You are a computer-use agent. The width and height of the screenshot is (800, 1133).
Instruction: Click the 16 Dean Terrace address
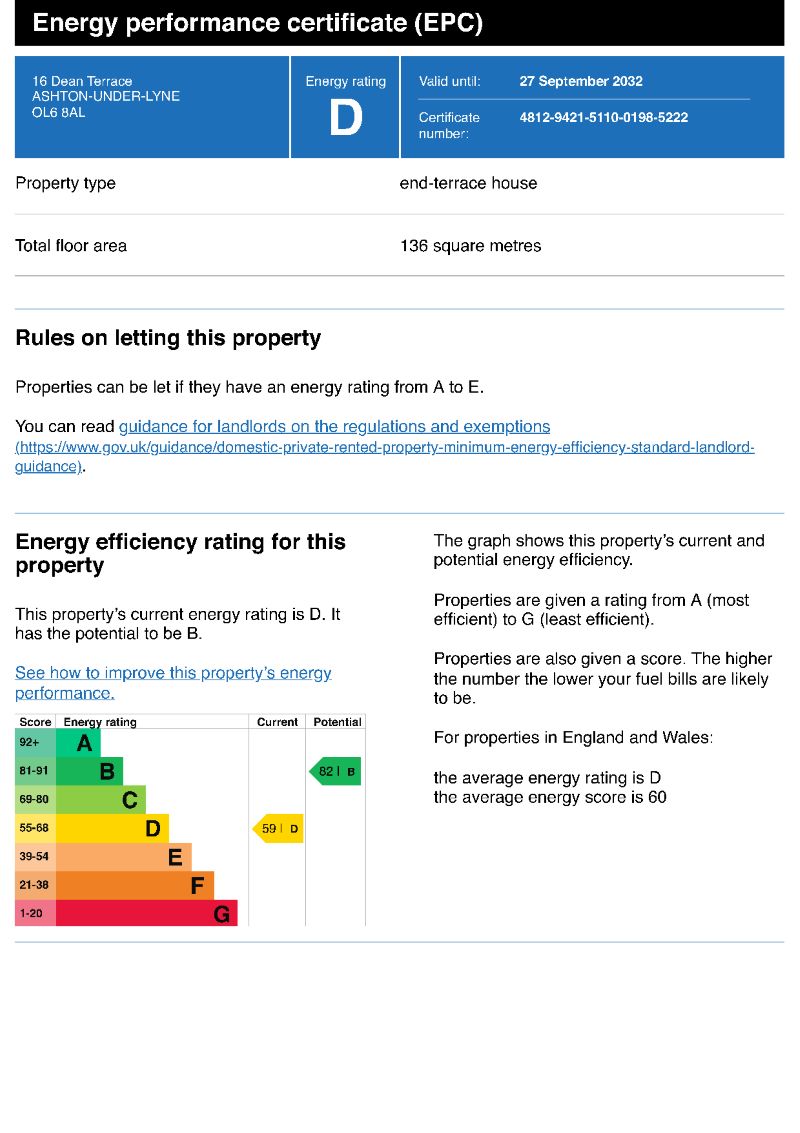tap(82, 81)
